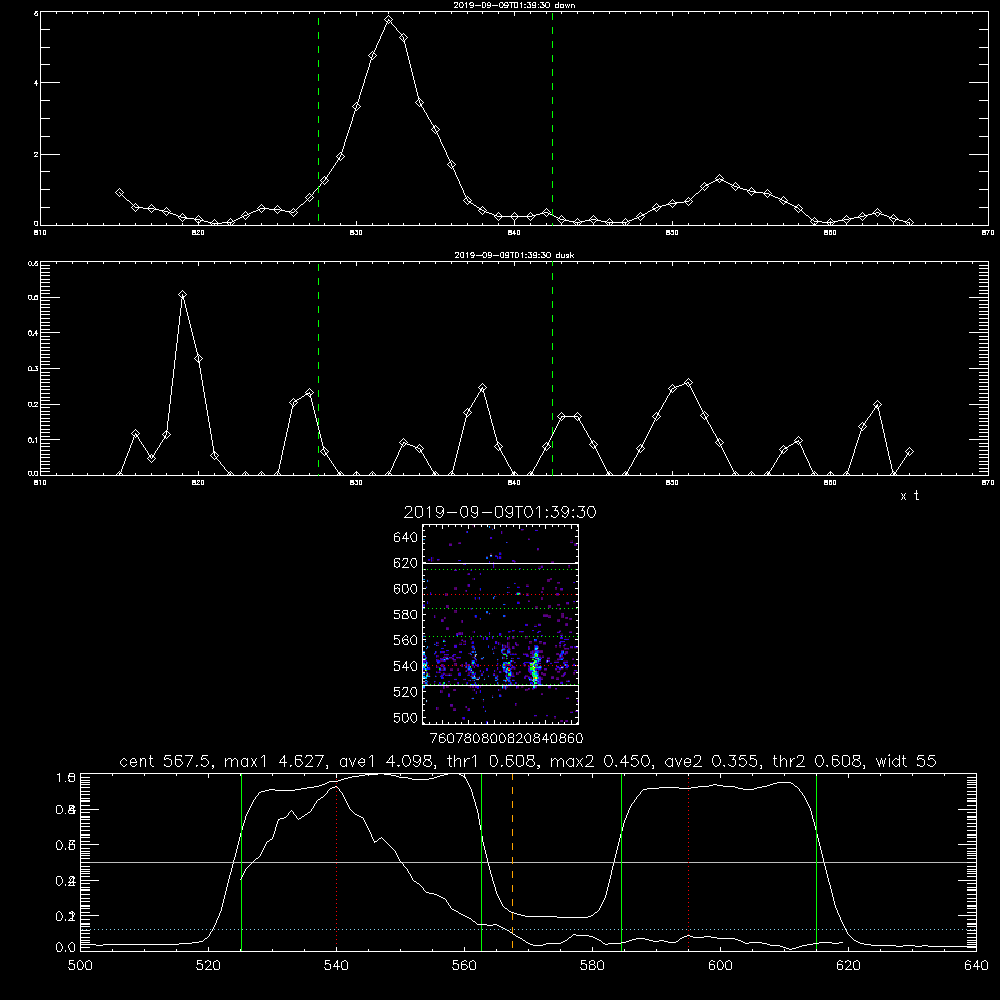
Task: Click the y-axis label '4' on the dawn plot
Action: [x=35, y=83]
